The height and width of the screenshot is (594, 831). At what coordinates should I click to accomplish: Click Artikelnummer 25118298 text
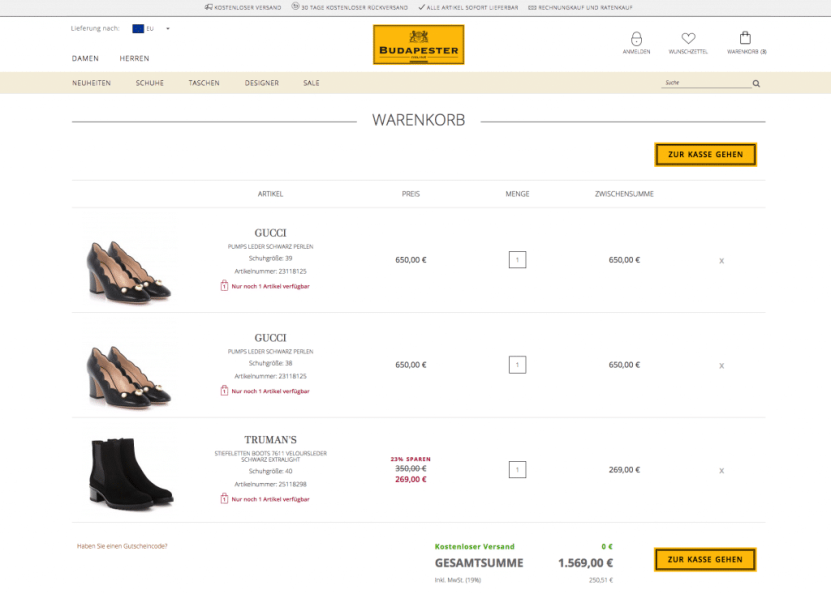pos(270,484)
